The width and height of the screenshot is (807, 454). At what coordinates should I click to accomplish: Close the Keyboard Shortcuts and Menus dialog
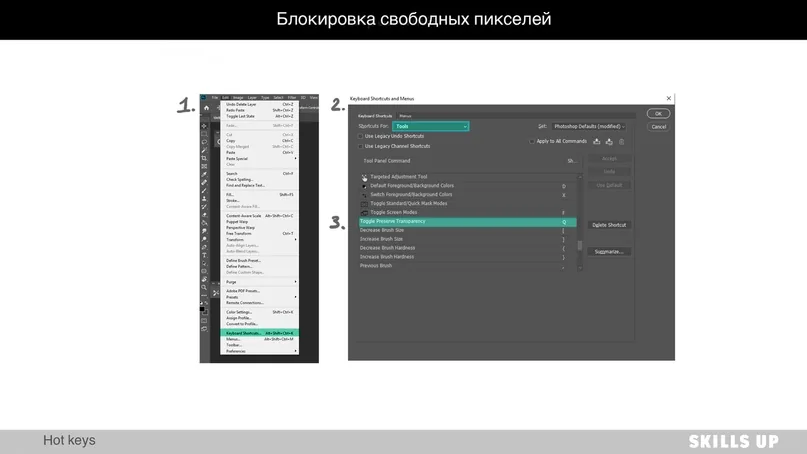coord(669,98)
